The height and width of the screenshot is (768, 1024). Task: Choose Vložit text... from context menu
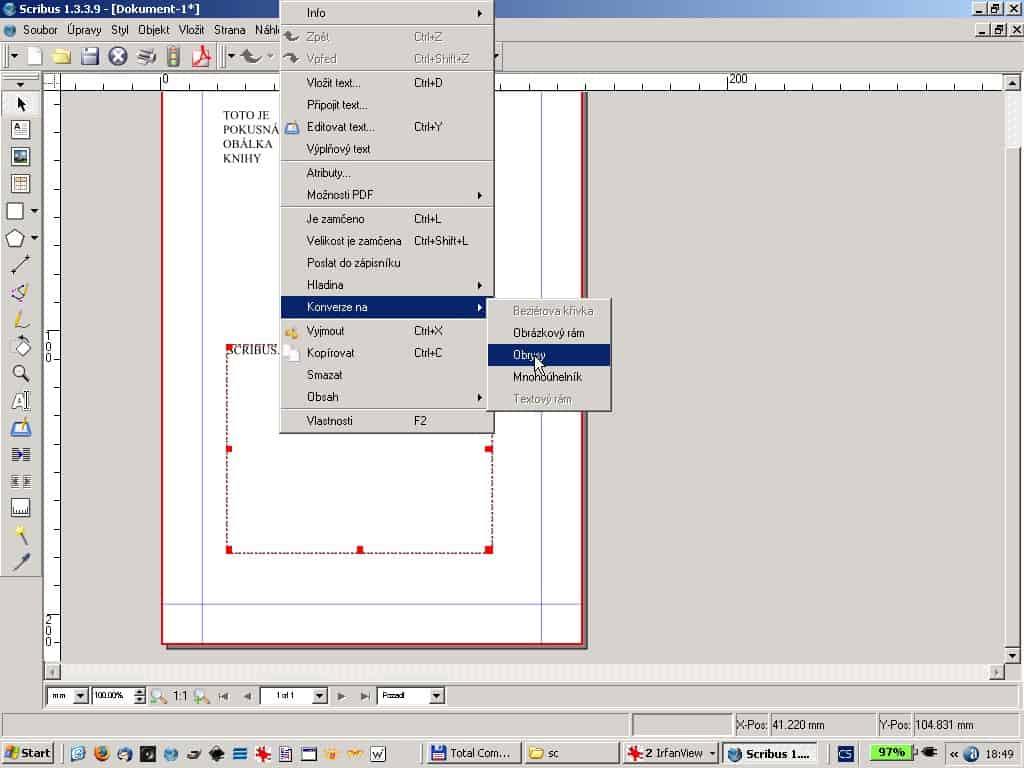[x=387, y=83]
